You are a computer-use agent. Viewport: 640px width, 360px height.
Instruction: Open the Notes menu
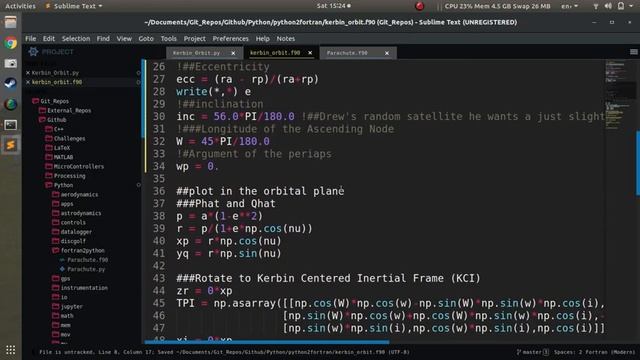coord(286,38)
